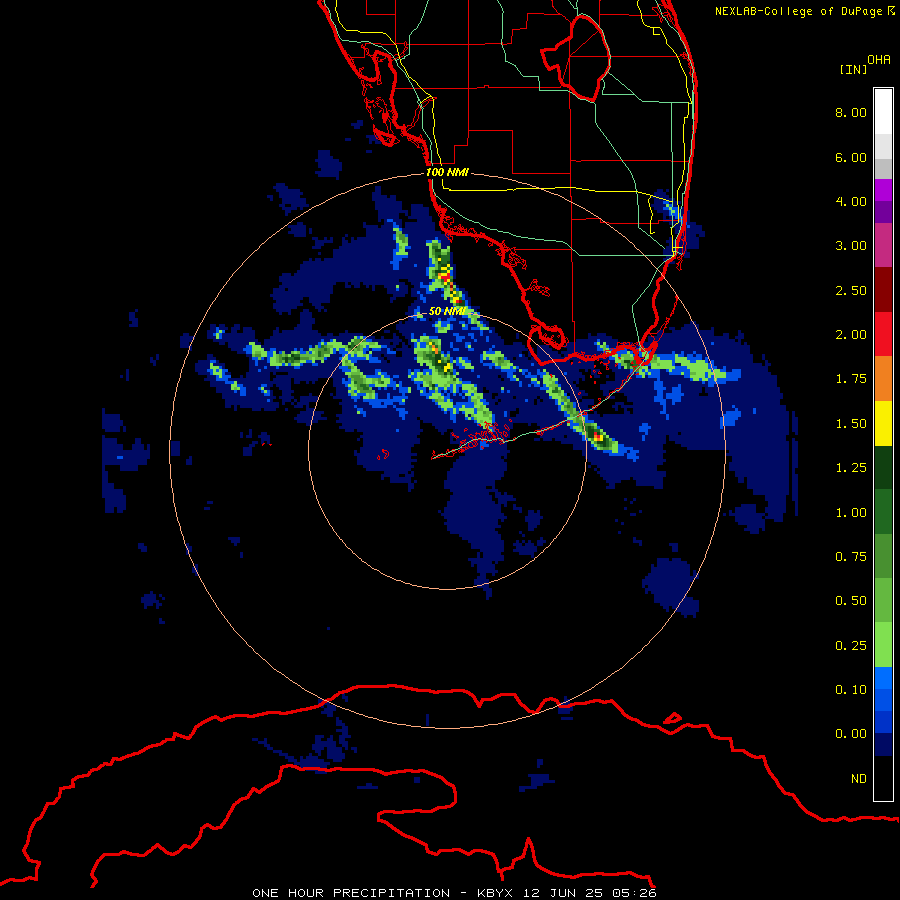The width and height of the screenshot is (900, 900).
Task: Select the dark red swatch beside 2.50
Action: (x=883, y=290)
